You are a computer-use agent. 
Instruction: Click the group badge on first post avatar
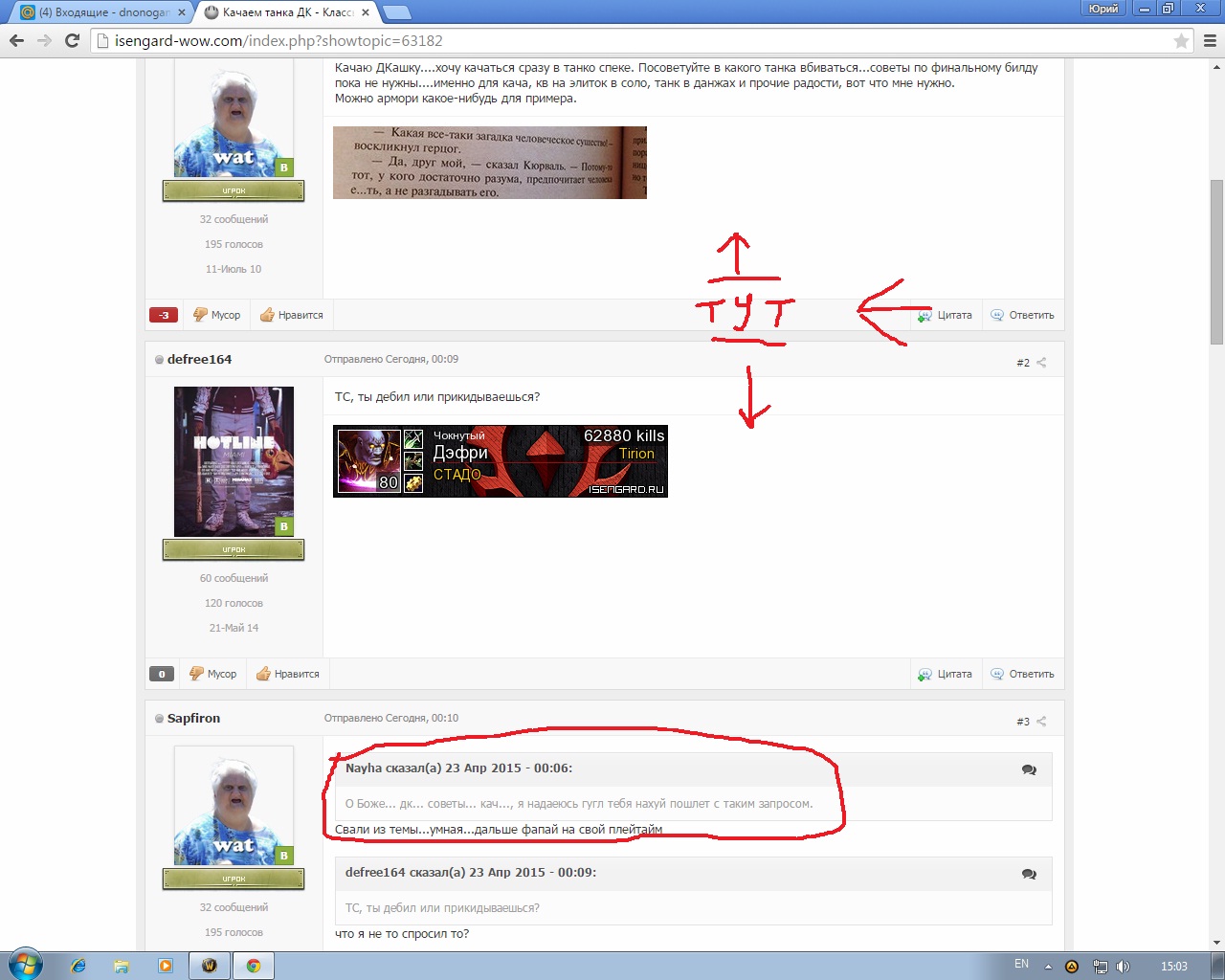coord(283,167)
